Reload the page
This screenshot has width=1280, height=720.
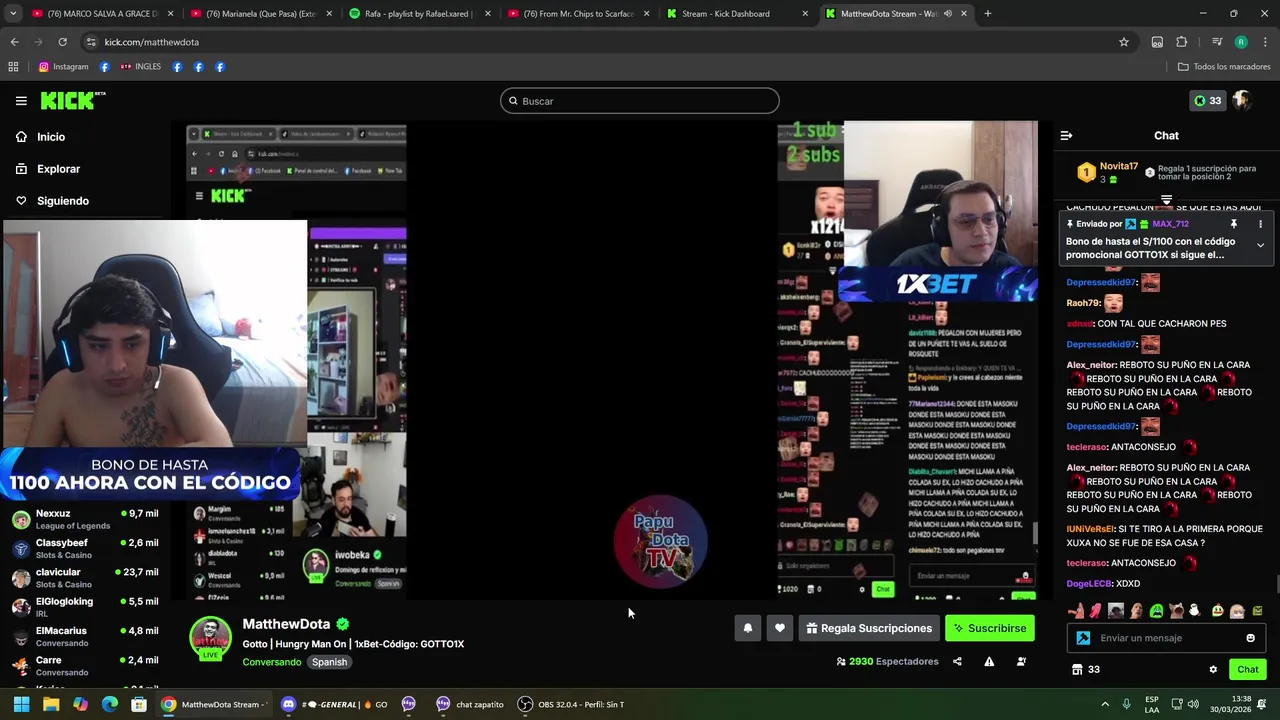tap(62, 42)
